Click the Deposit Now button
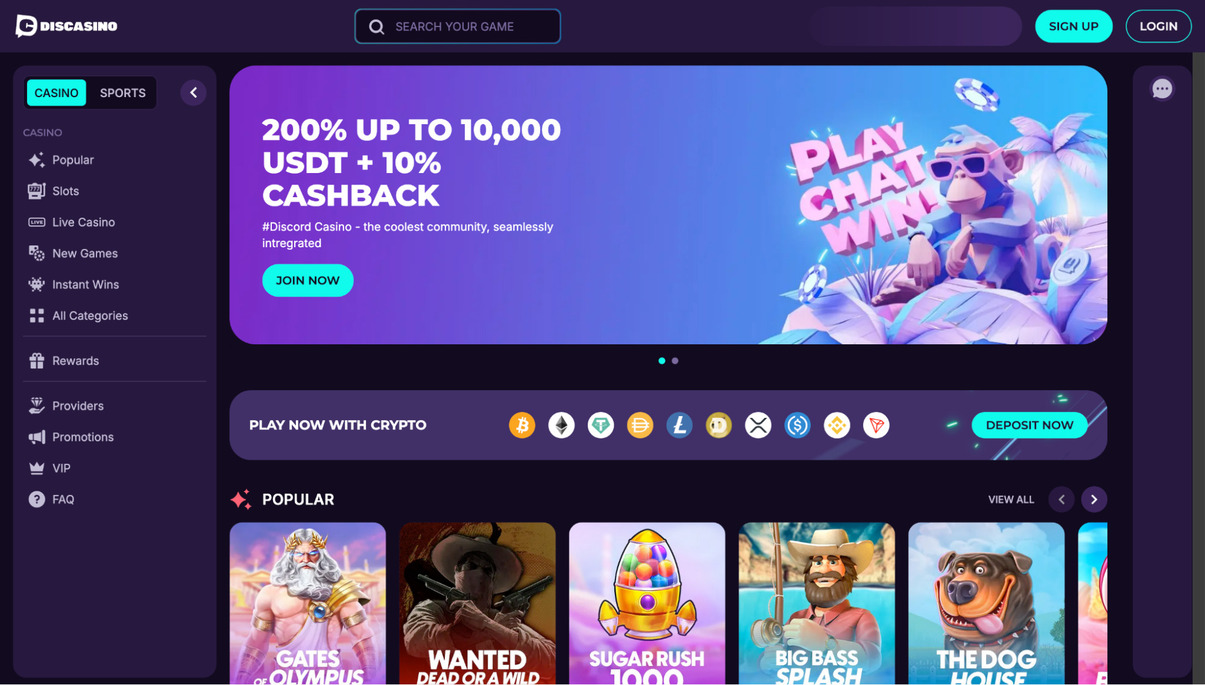Image resolution: width=1205 pixels, height=685 pixels. coord(1029,425)
